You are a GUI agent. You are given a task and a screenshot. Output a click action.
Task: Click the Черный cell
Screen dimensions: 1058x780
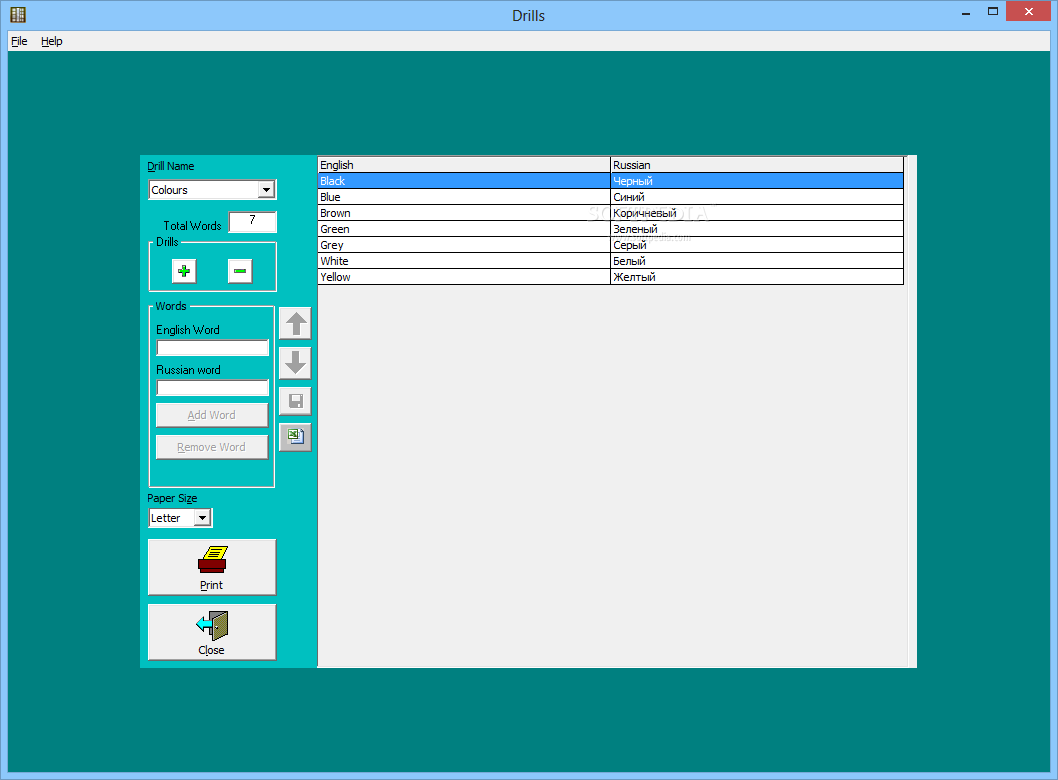[x=757, y=181]
